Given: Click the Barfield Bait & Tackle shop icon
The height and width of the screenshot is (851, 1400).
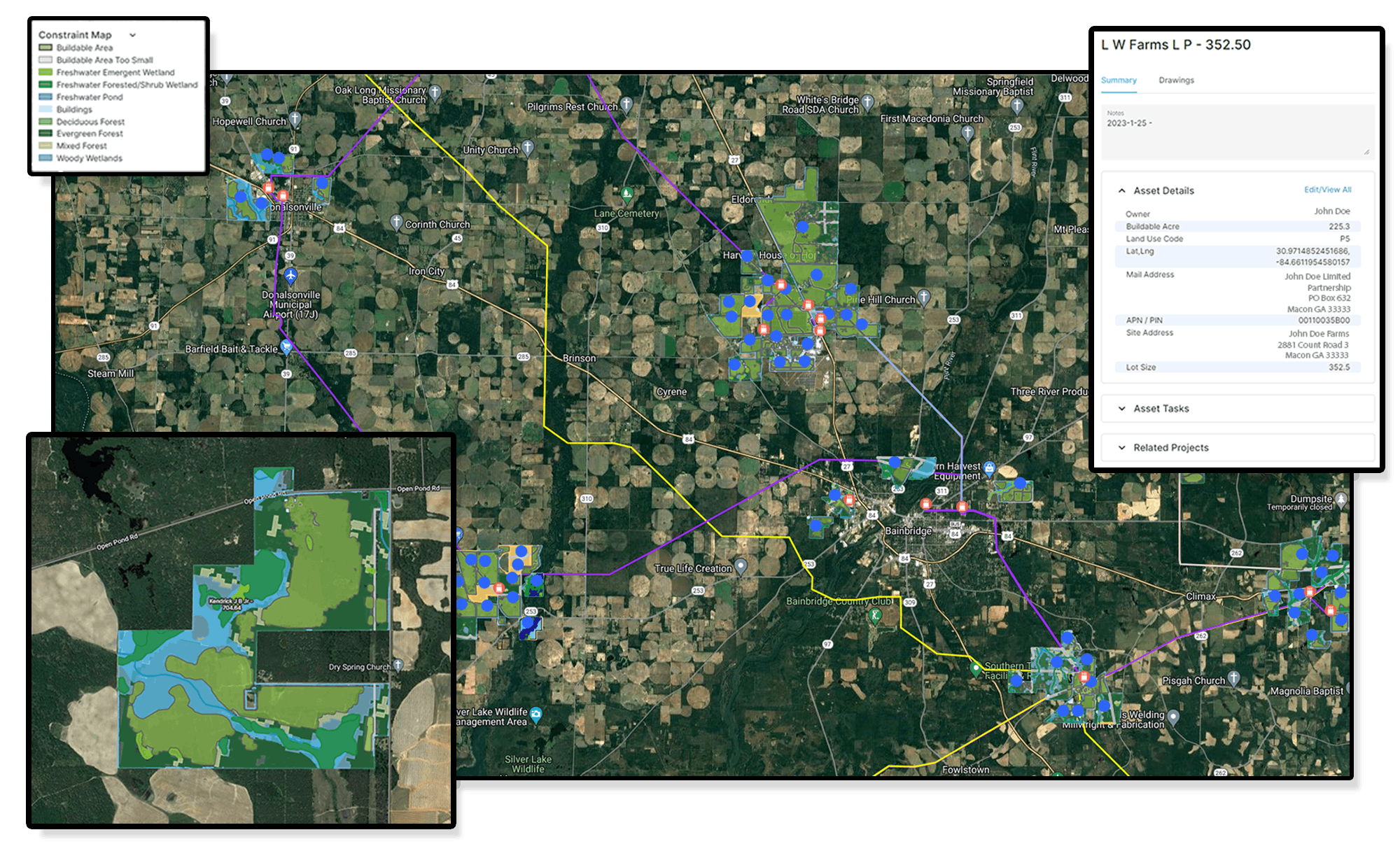Looking at the screenshot, I should (x=286, y=346).
